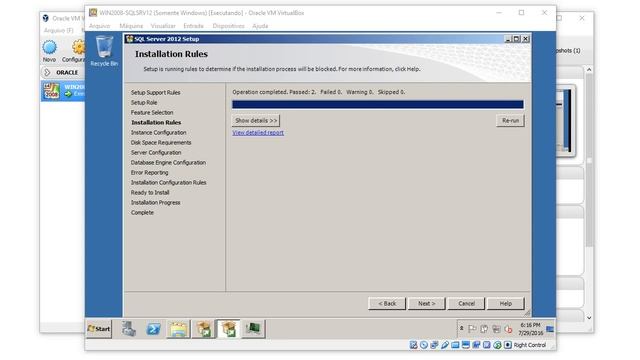Click the VM preview thumbnail in Manager
The width and height of the screenshot is (640, 360).
click(x=565, y=121)
